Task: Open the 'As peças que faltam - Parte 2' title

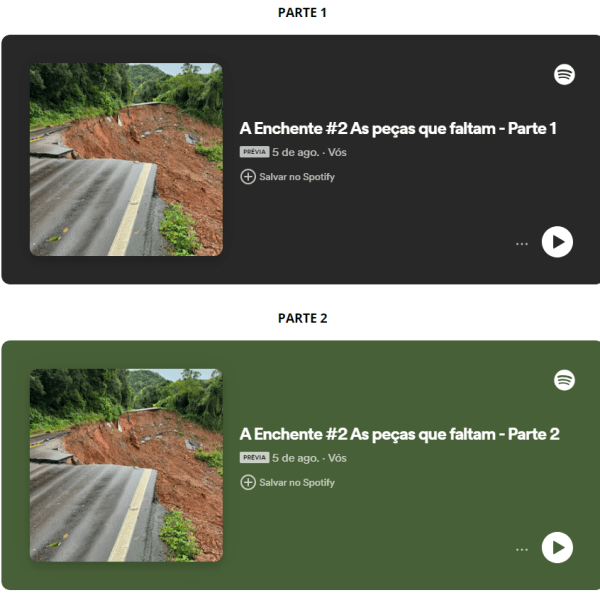Action: pos(399,434)
